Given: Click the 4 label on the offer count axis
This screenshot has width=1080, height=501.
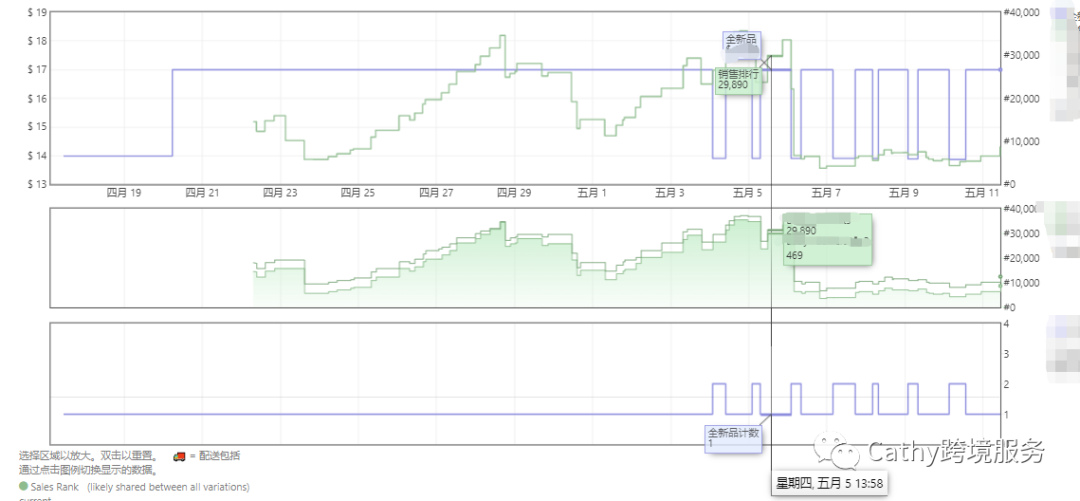Looking at the screenshot, I should (1008, 323).
